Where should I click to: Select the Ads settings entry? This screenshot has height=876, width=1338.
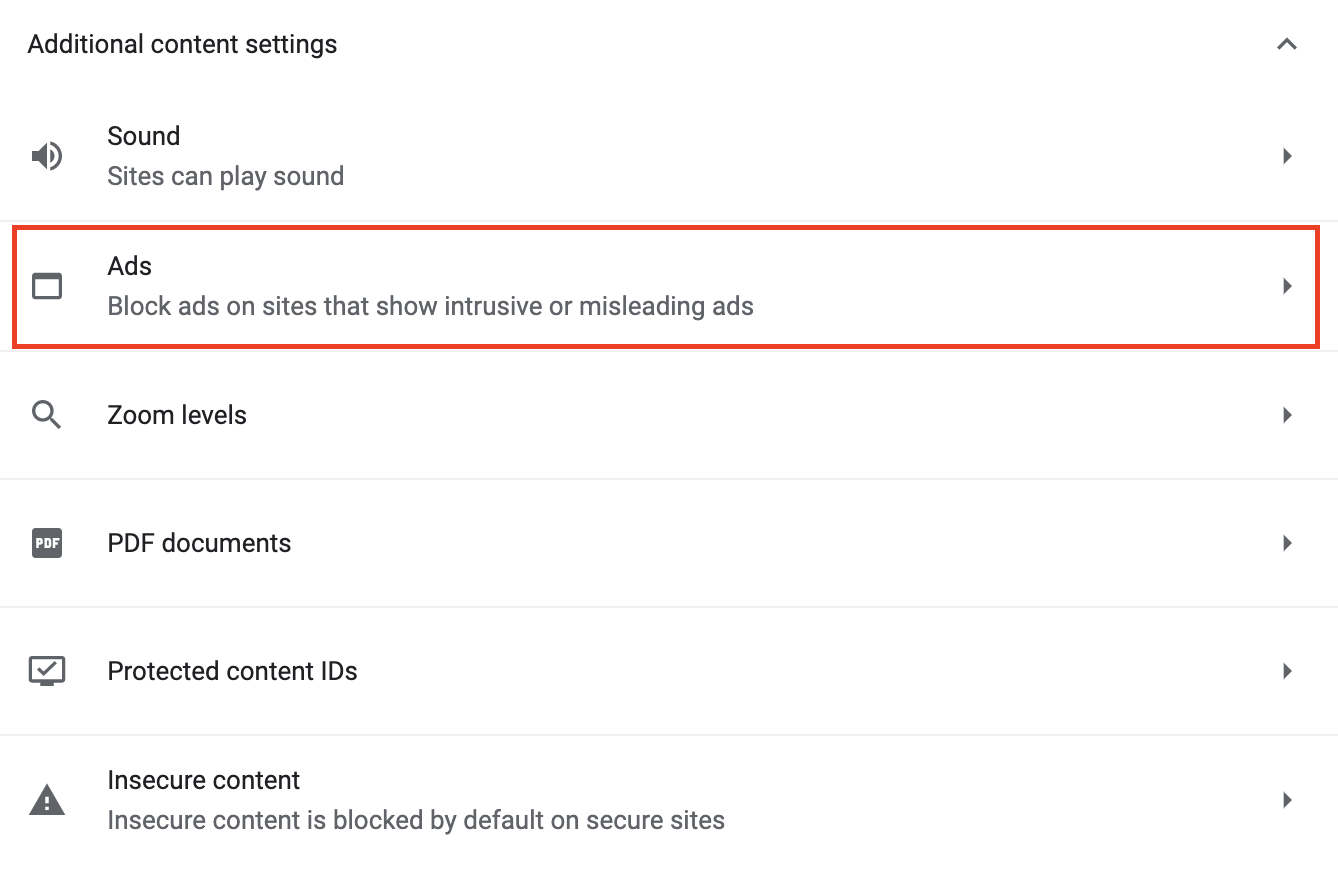point(666,287)
